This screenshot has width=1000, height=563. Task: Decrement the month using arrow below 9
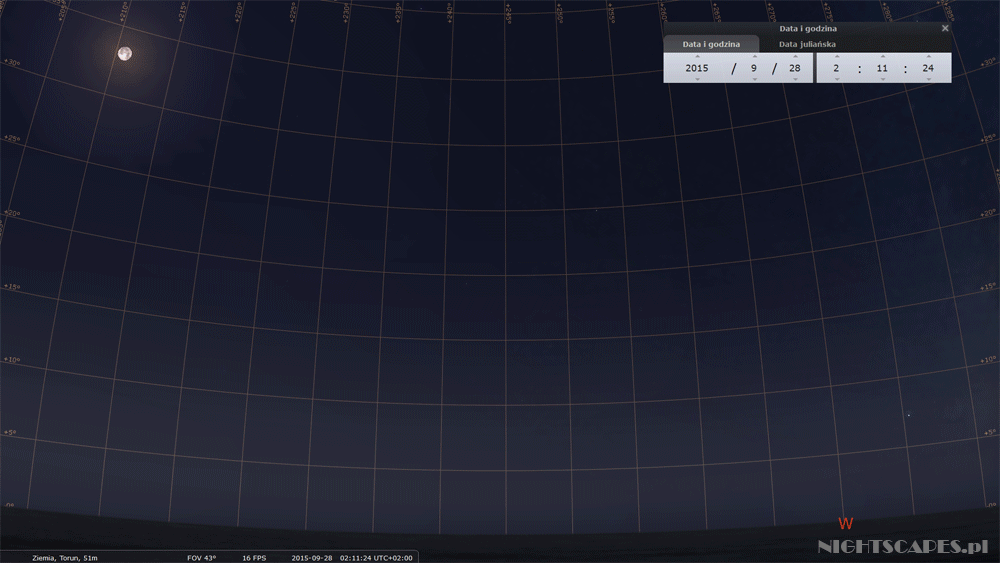[754, 79]
